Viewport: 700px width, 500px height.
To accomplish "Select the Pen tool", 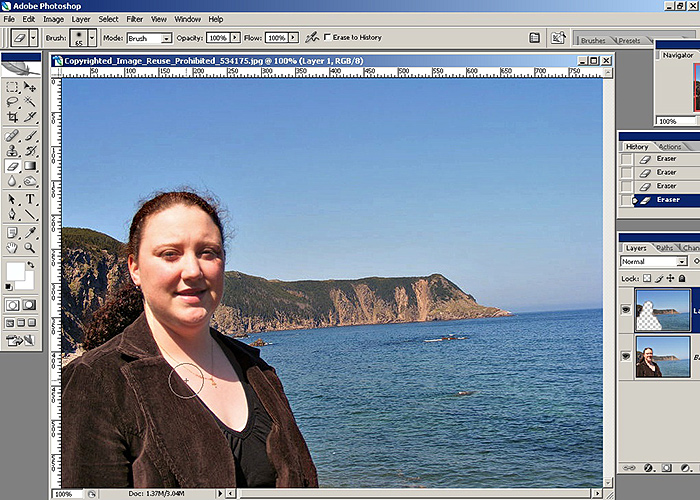I will [12, 214].
